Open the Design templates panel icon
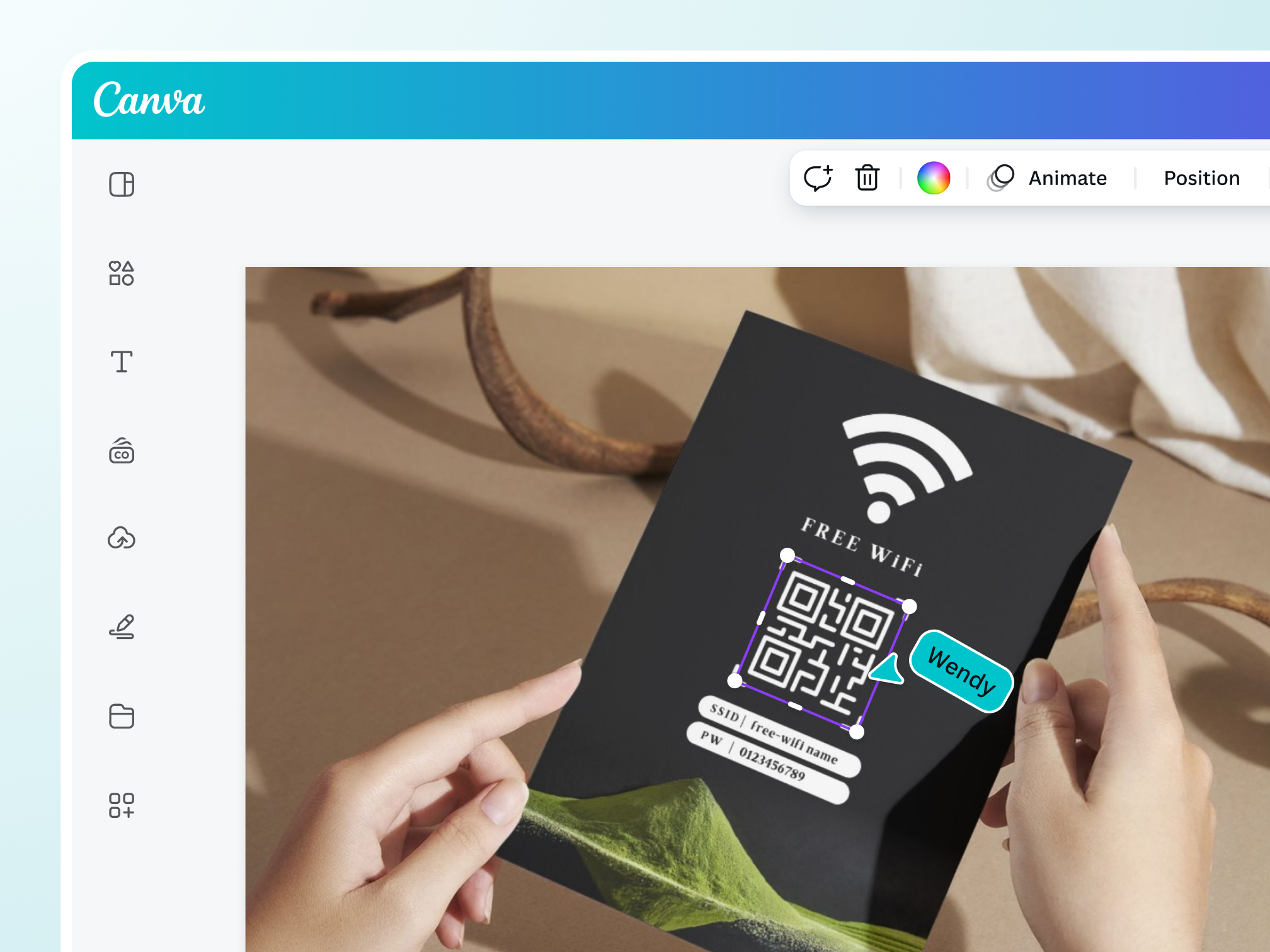Screen dimensions: 1270x952 [x=122, y=184]
